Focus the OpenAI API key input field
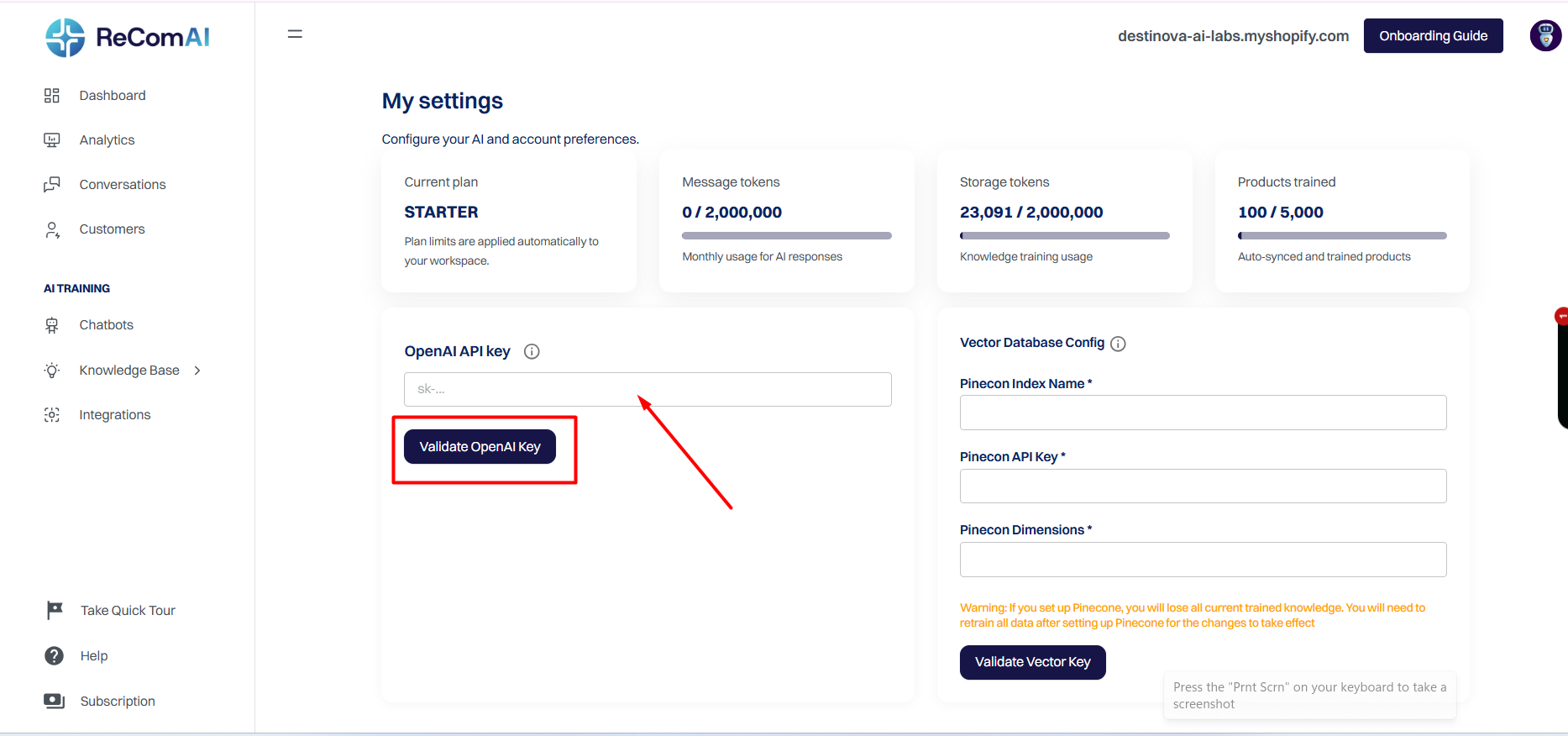Viewport: 1568px width, 736px height. click(648, 390)
